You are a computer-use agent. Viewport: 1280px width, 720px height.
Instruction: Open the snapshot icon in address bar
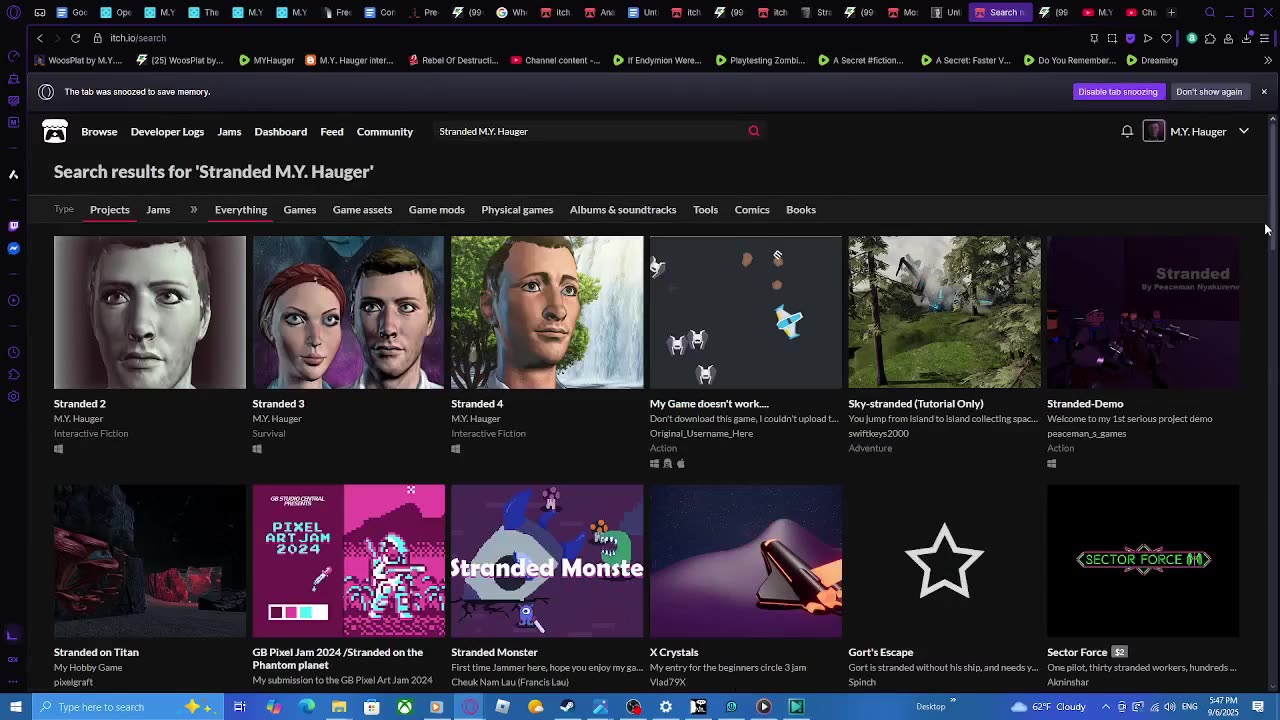[x=1112, y=38]
